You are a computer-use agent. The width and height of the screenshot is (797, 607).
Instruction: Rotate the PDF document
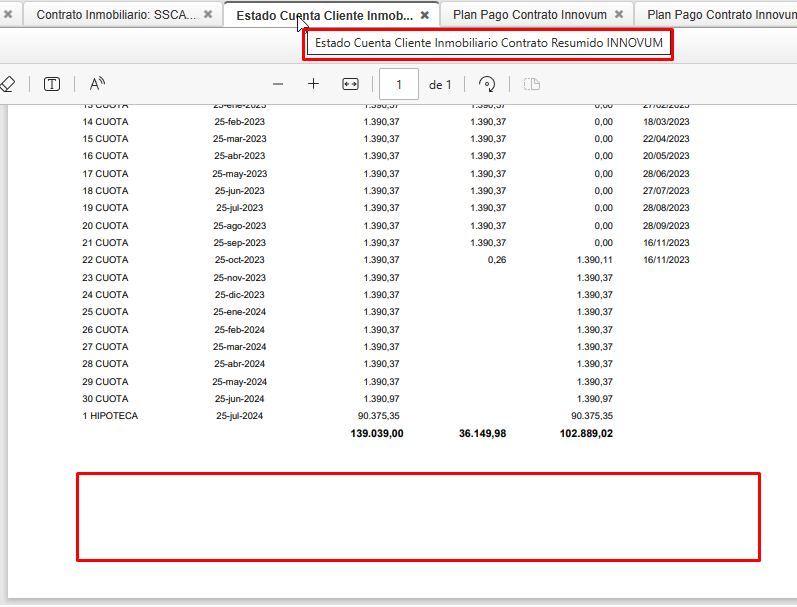point(487,85)
